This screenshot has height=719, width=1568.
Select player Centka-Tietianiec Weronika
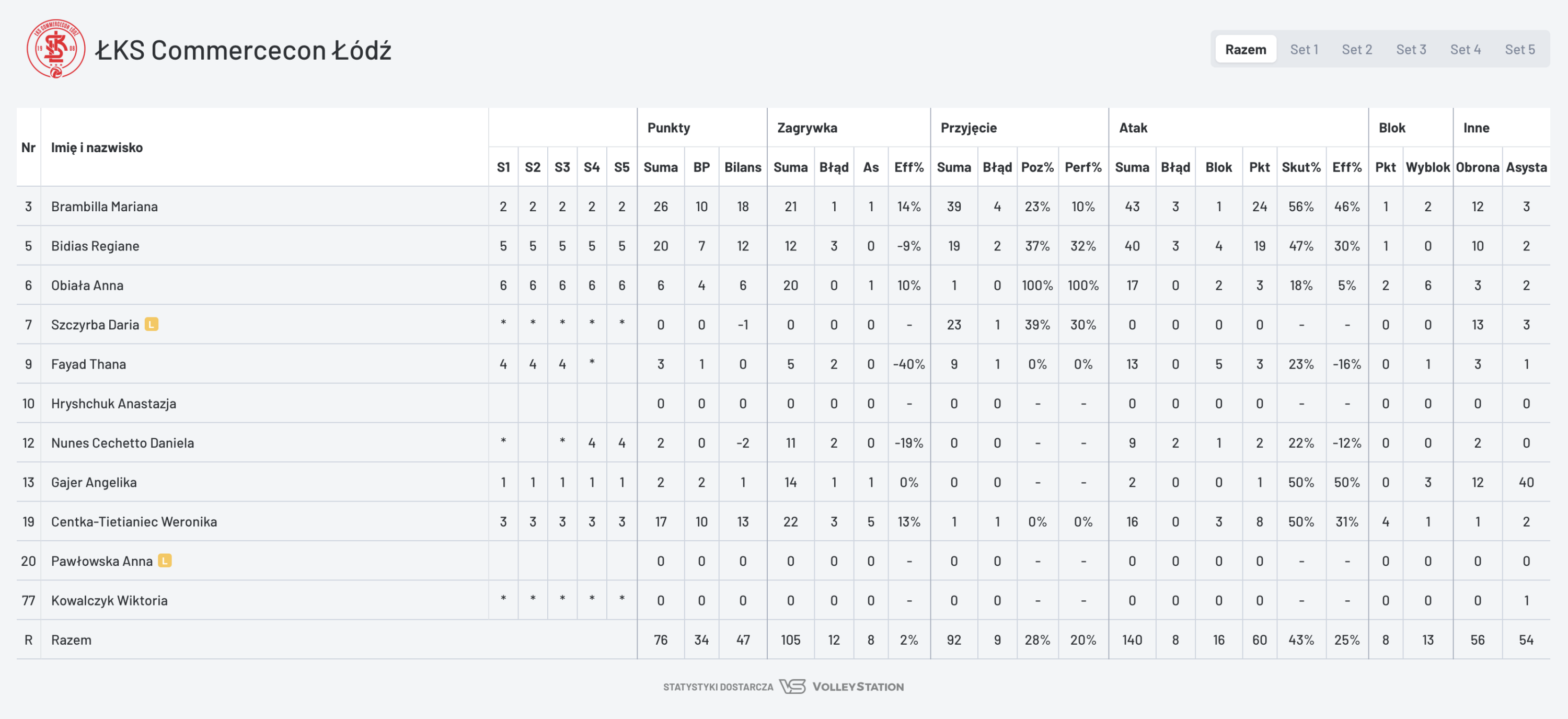point(134,522)
